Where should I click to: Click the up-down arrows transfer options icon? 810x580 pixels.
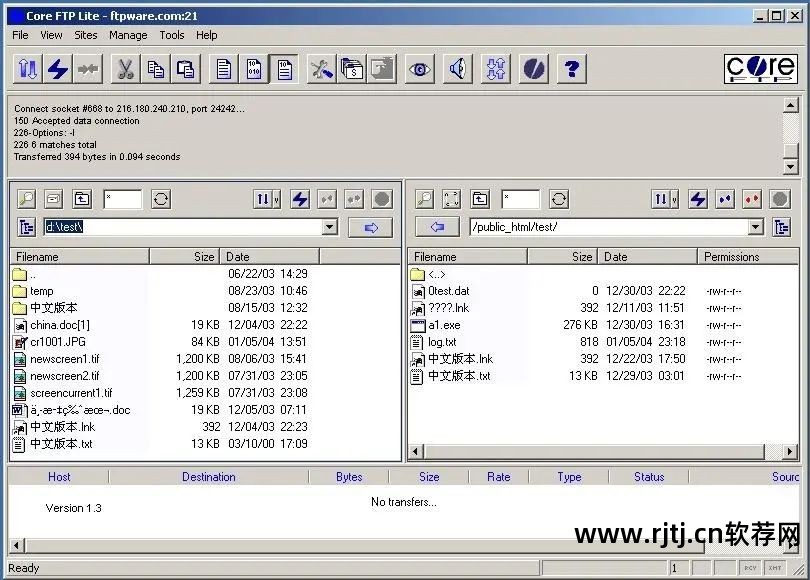(496, 69)
